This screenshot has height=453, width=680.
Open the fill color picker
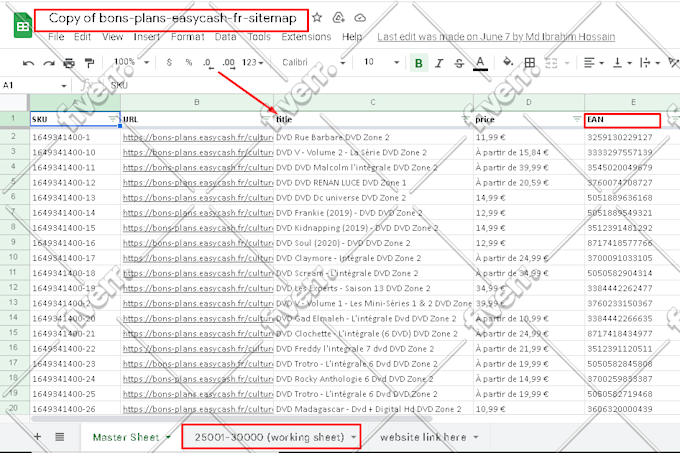tap(508, 62)
